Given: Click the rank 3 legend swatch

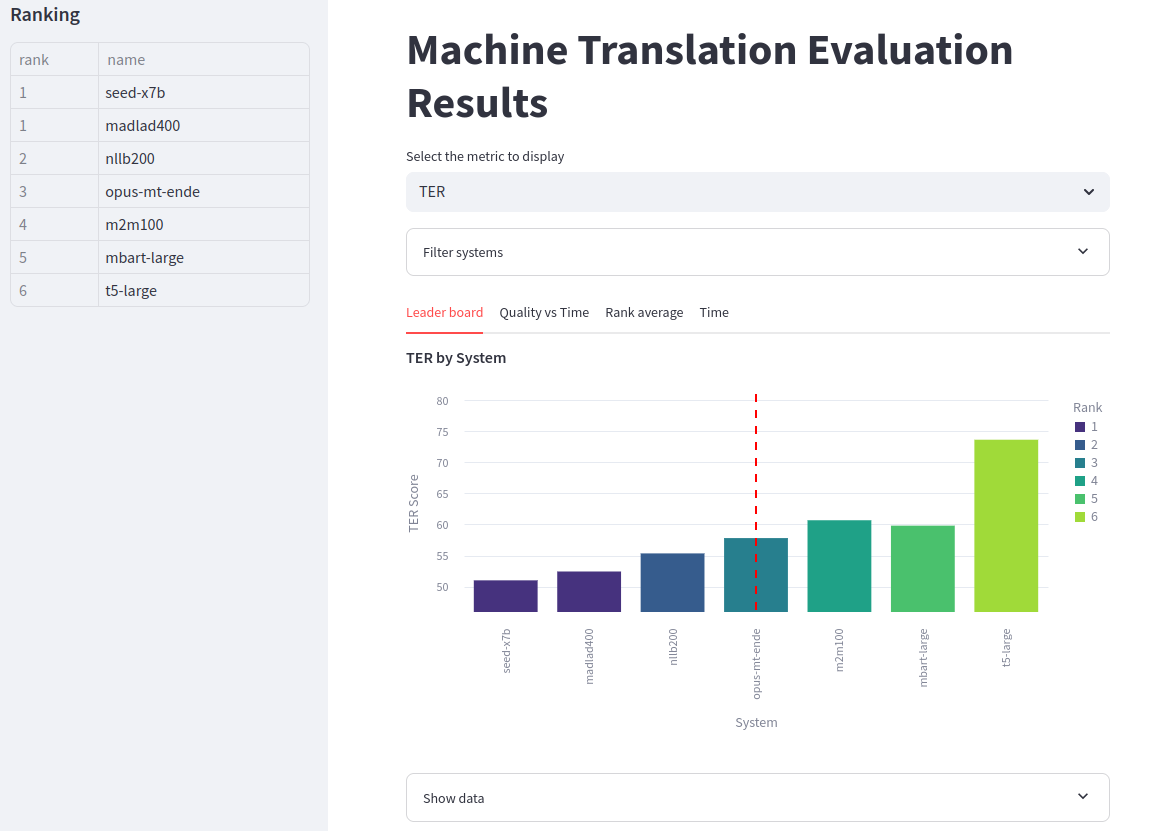Looking at the screenshot, I should (1080, 463).
